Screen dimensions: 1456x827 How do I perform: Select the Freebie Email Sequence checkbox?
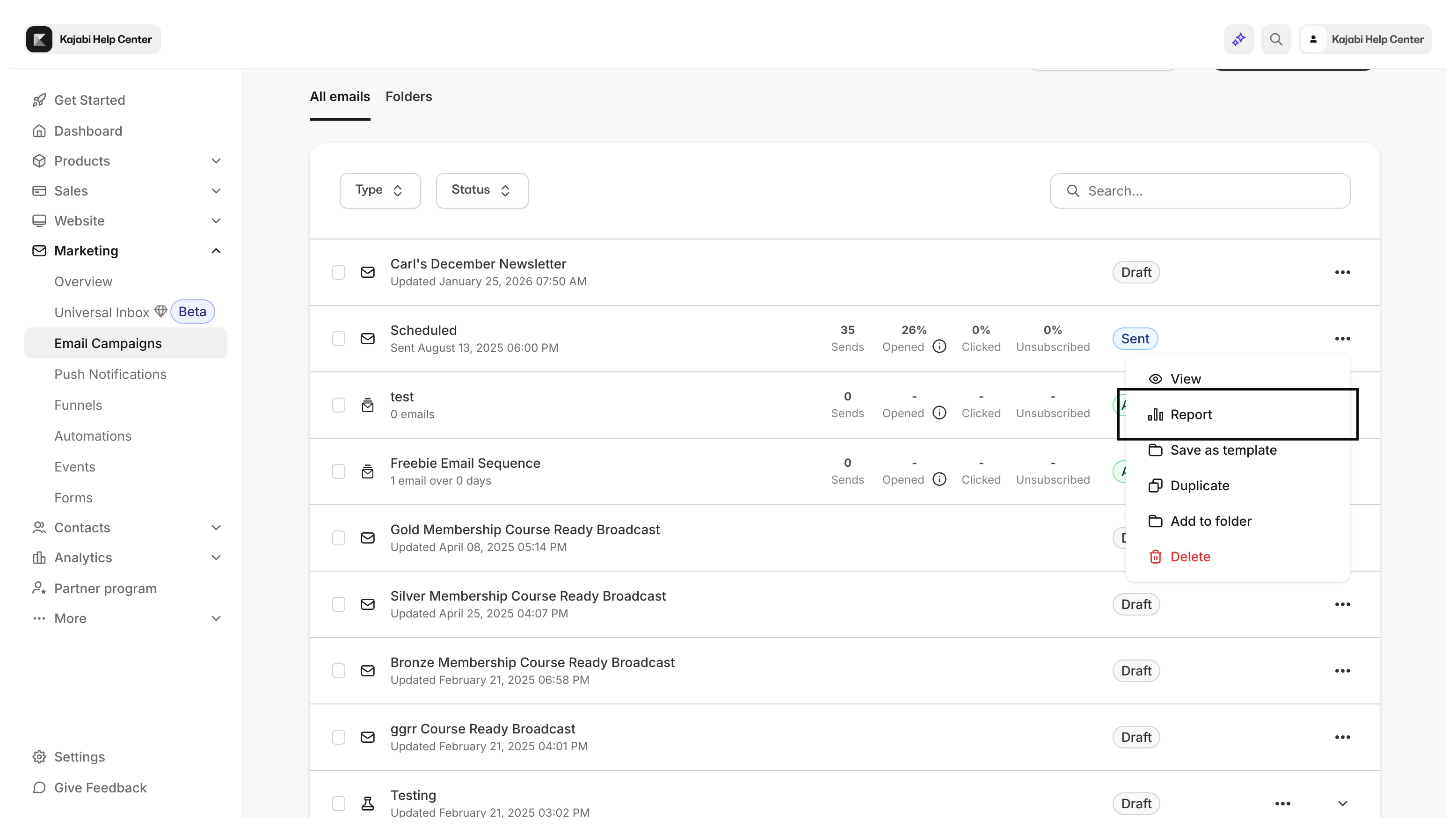[x=339, y=472]
